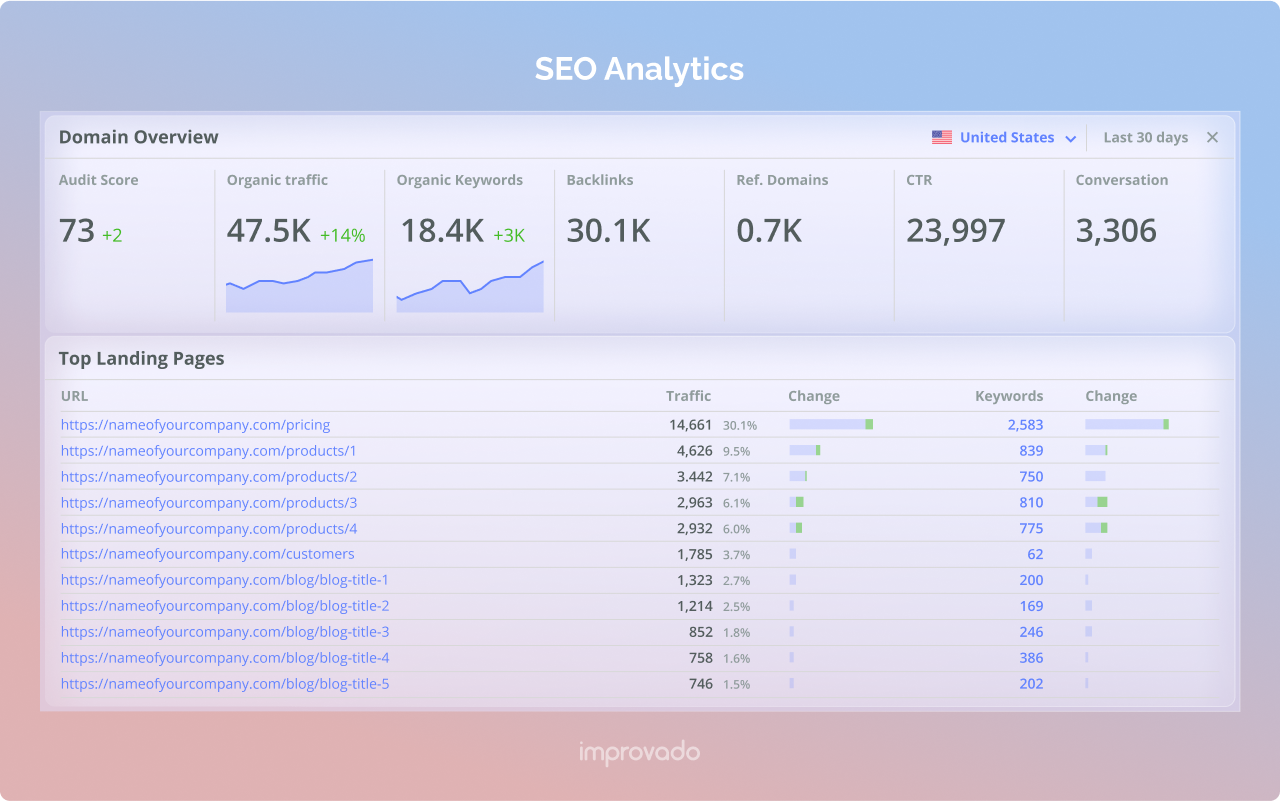This screenshot has width=1280, height=801.
Task: Open the pricing page link
Action: point(196,424)
